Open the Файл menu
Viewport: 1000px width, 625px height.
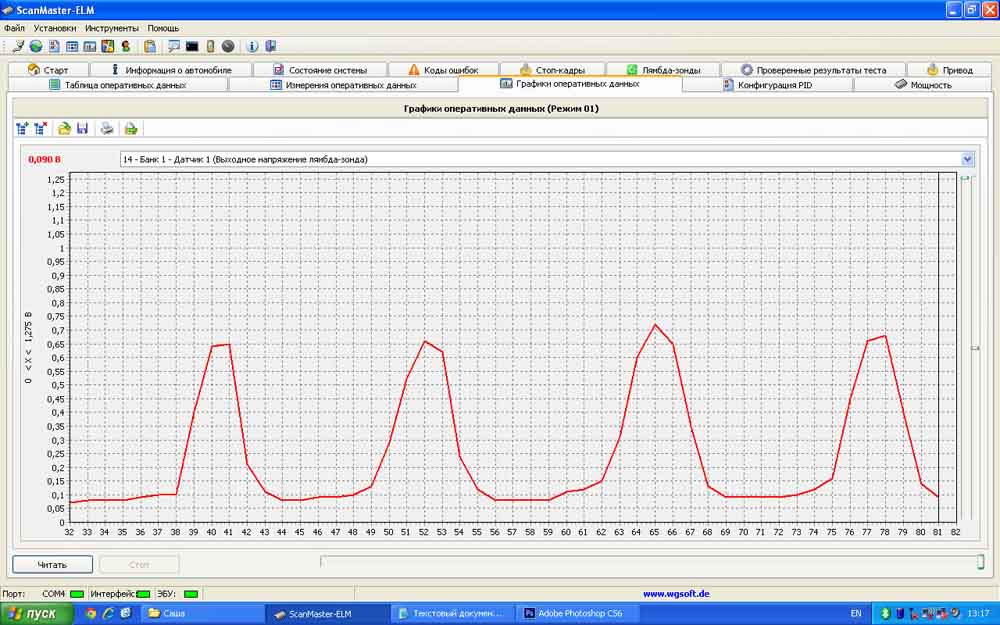pyautogui.click(x=14, y=28)
